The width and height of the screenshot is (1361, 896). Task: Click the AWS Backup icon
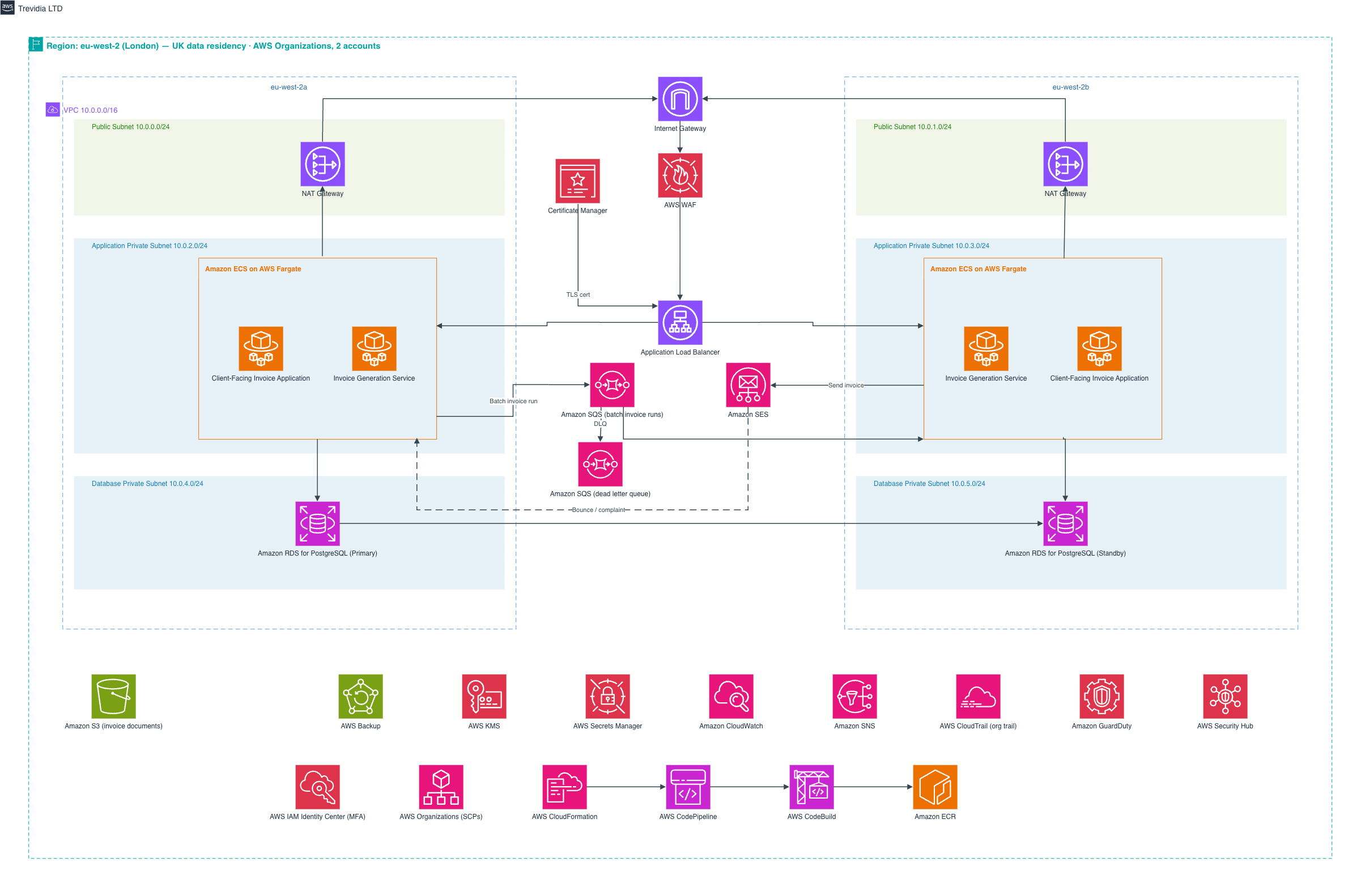[360, 697]
